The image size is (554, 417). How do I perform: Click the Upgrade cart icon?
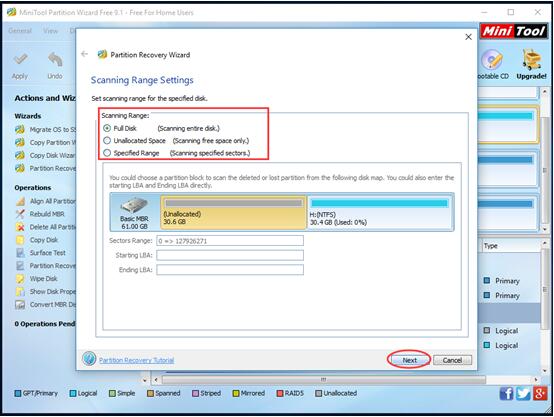coord(532,59)
